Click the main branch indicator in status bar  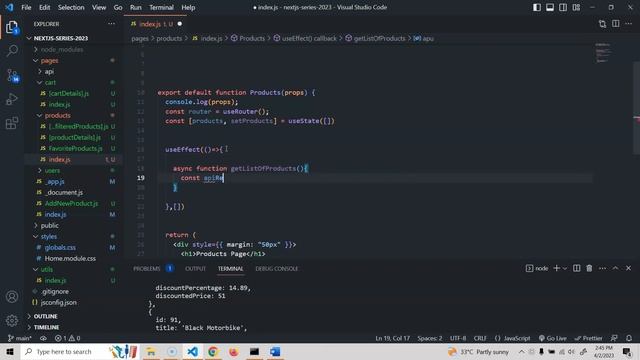tap(20, 338)
